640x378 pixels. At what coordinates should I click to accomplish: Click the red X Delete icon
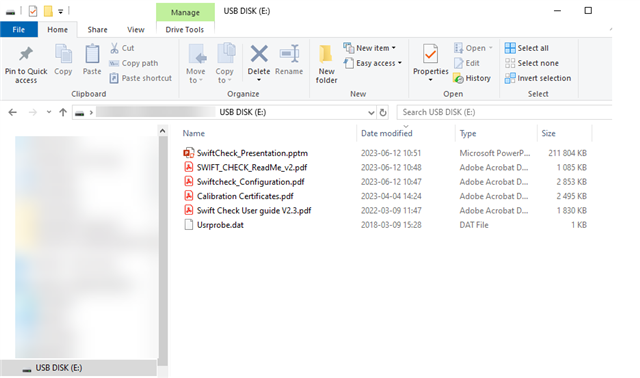259,54
